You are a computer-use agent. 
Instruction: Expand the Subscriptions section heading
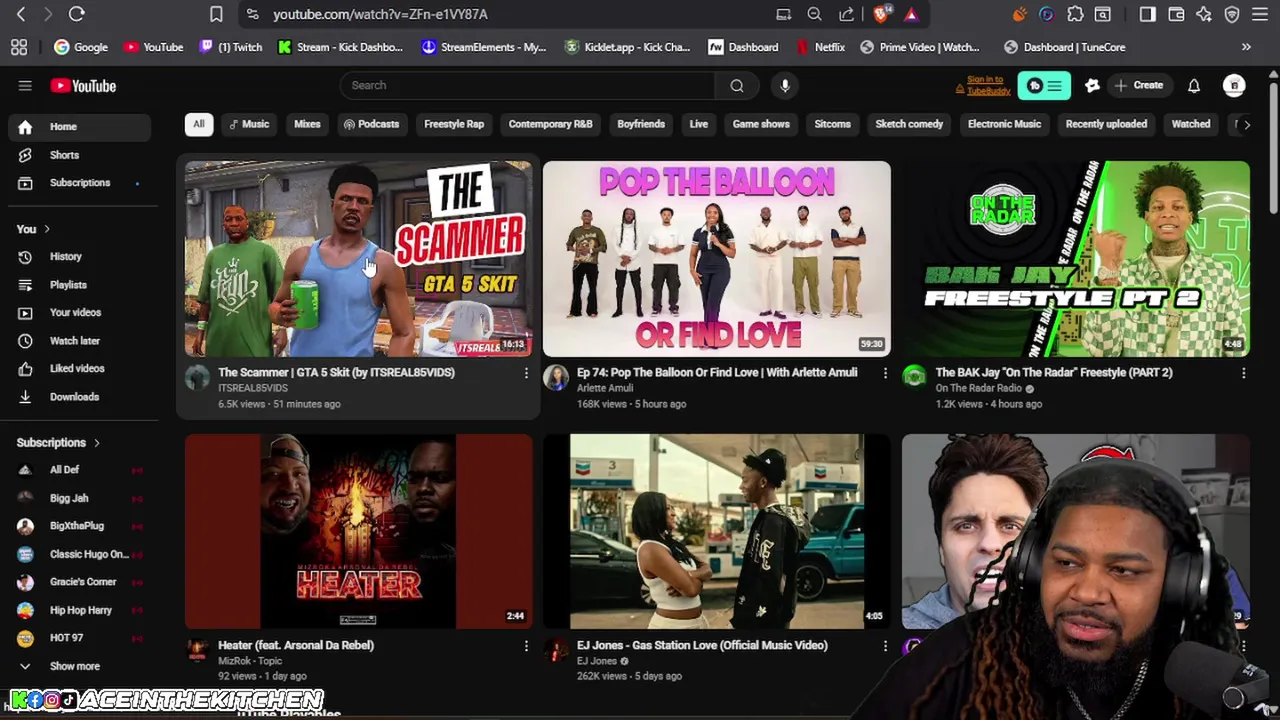59,442
